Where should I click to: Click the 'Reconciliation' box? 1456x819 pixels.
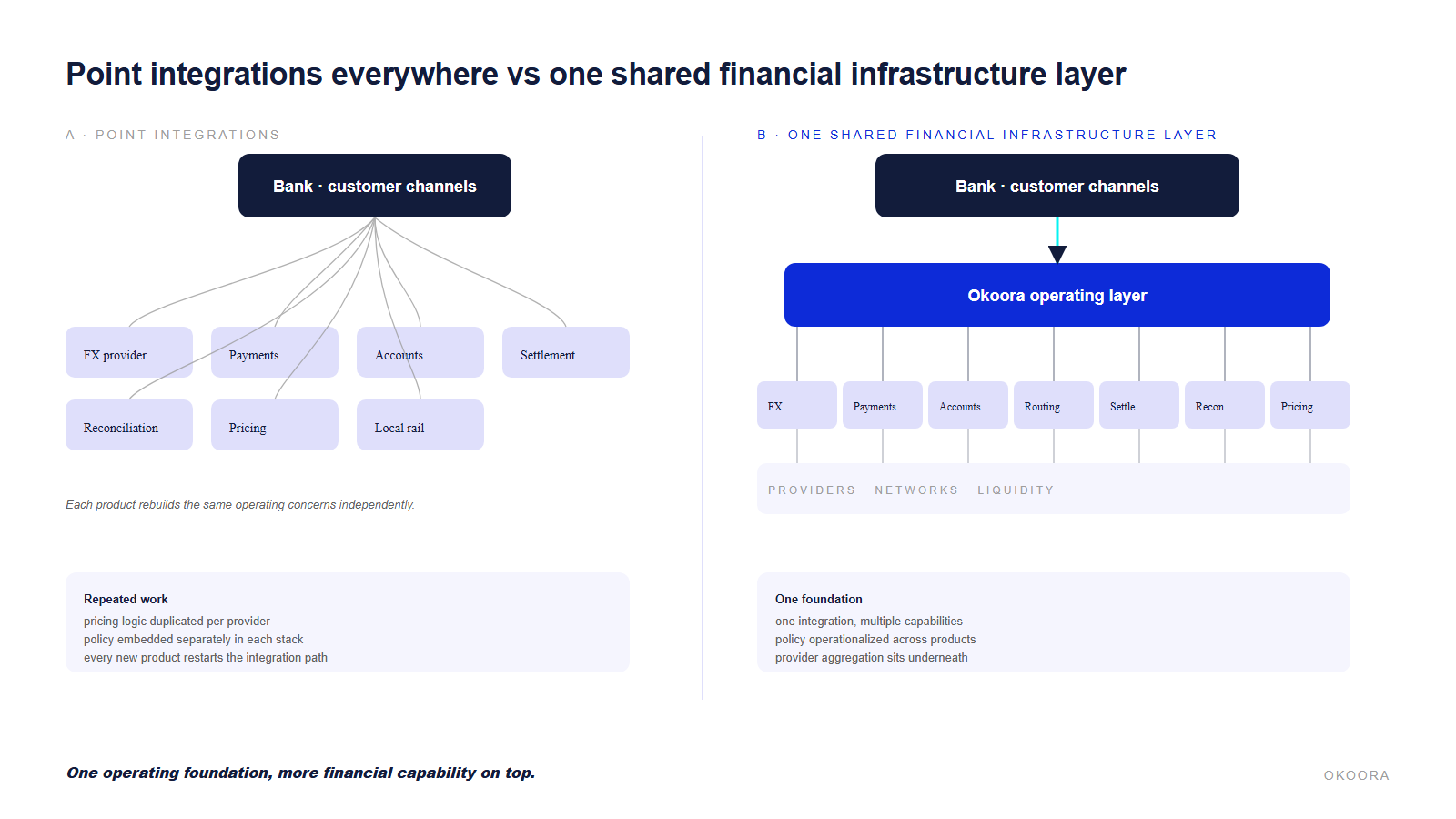pos(129,425)
